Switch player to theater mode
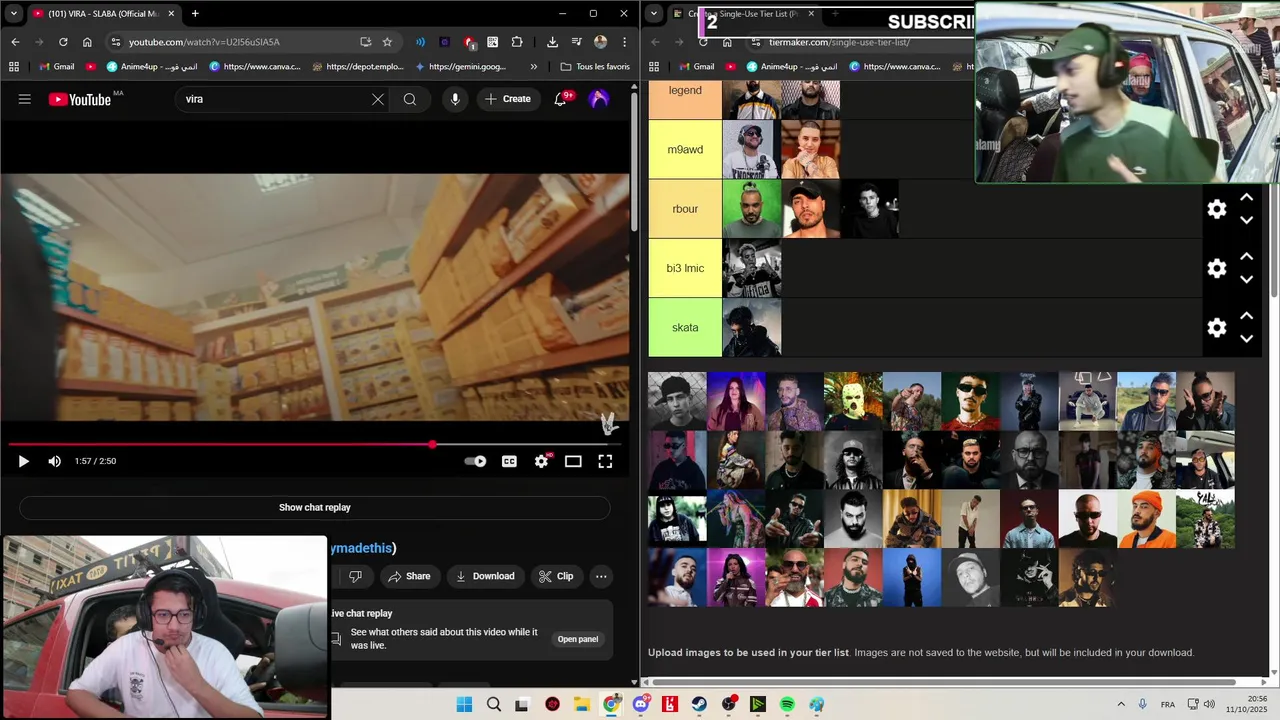Screen dimensions: 1280x720 pyautogui.click(x=573, y=461)
